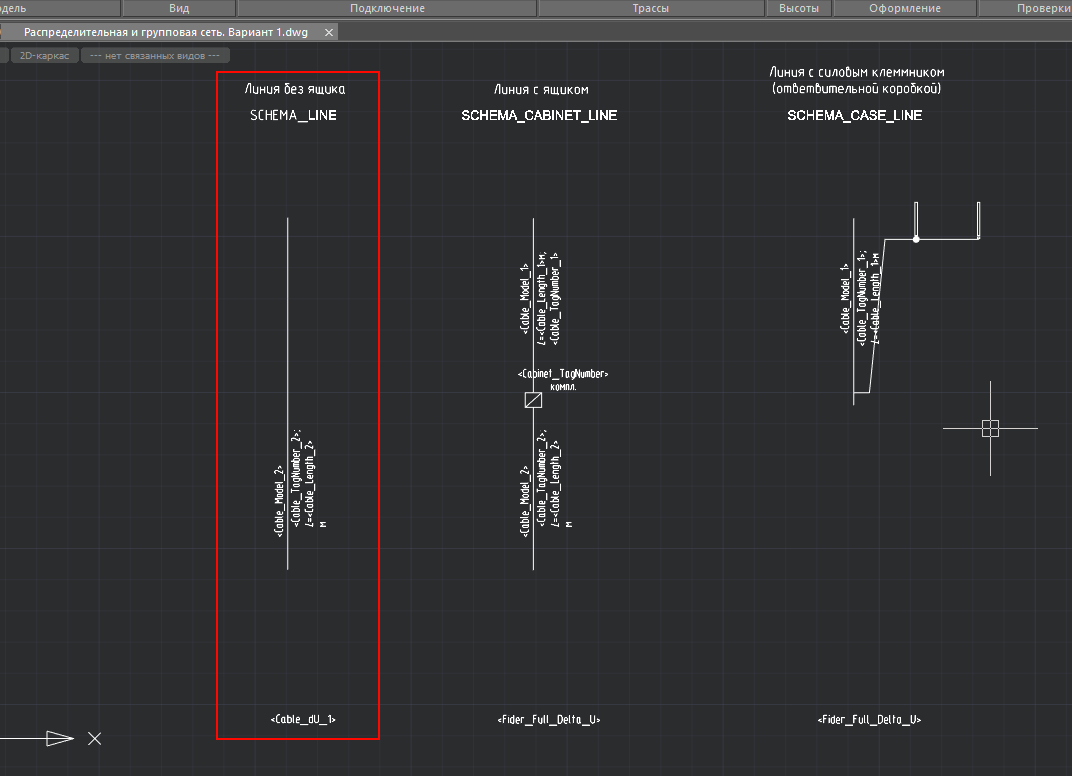Click the 'нет связанных видов' viewport control
This screenshot has width=1072, height=776.
[x=153, y=56]
